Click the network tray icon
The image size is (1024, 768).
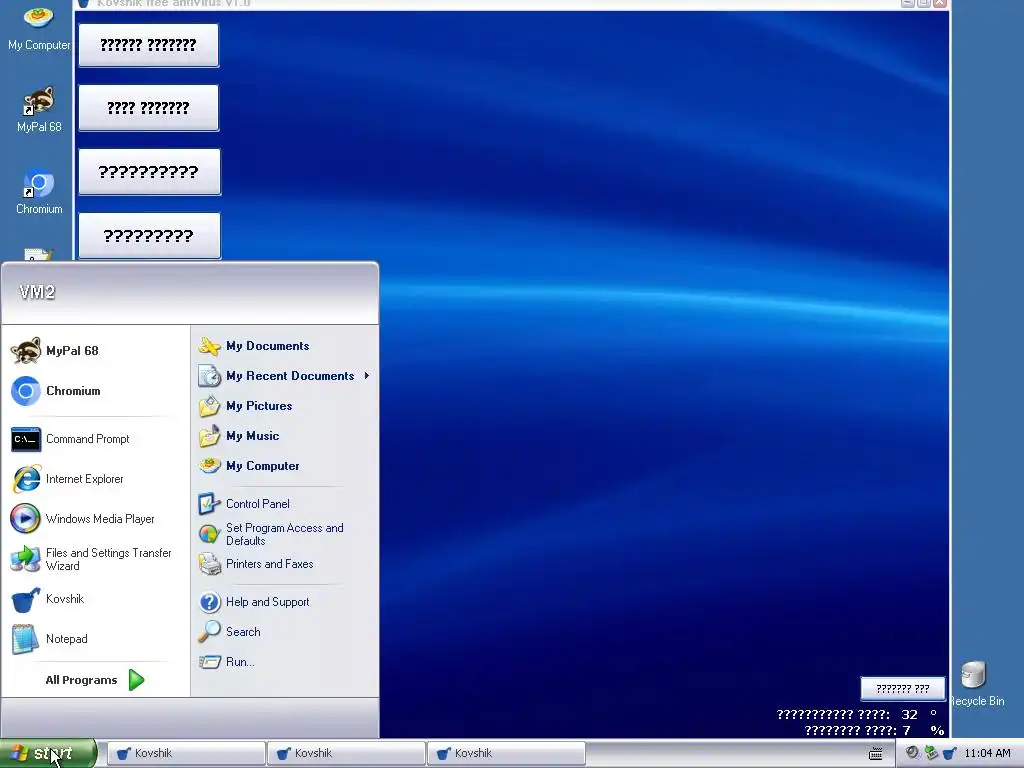931,753
